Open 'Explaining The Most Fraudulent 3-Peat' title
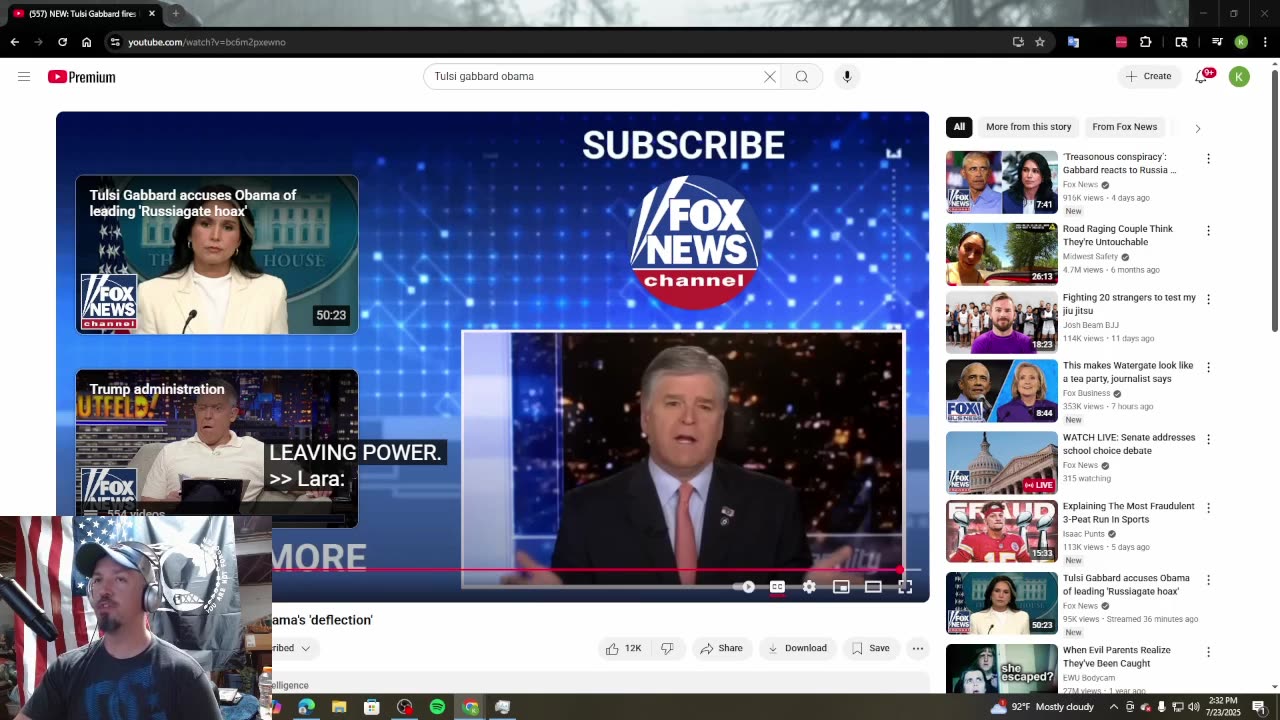Screen dimensions: 1280x720 click(x=1128, y=513)
